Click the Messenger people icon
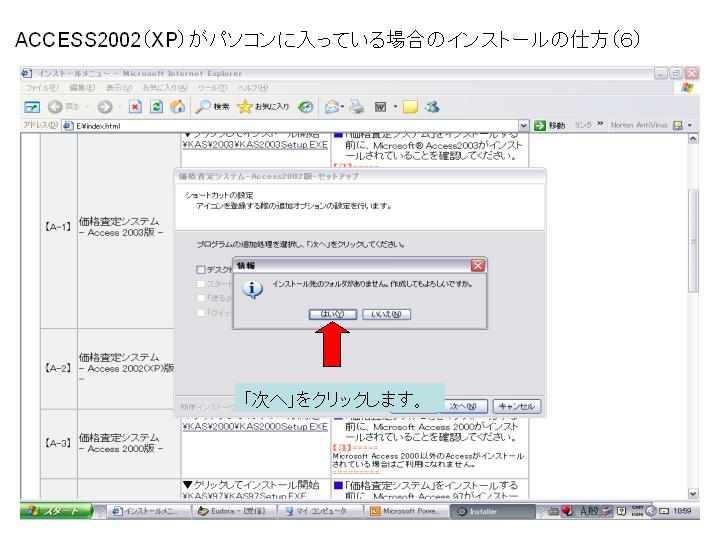 coord(432,107)
